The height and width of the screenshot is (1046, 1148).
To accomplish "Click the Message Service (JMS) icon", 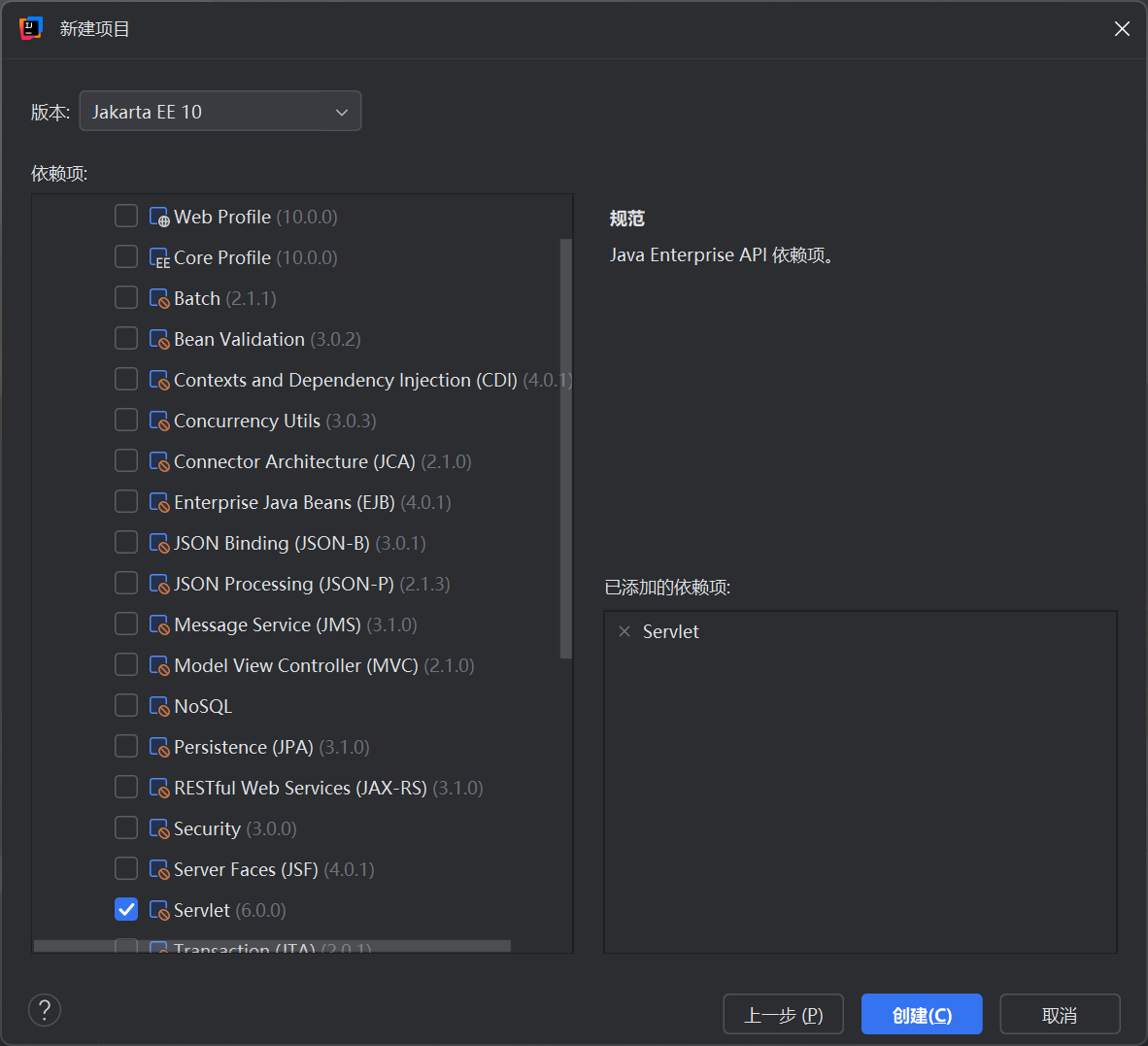I will click(159, 625).
